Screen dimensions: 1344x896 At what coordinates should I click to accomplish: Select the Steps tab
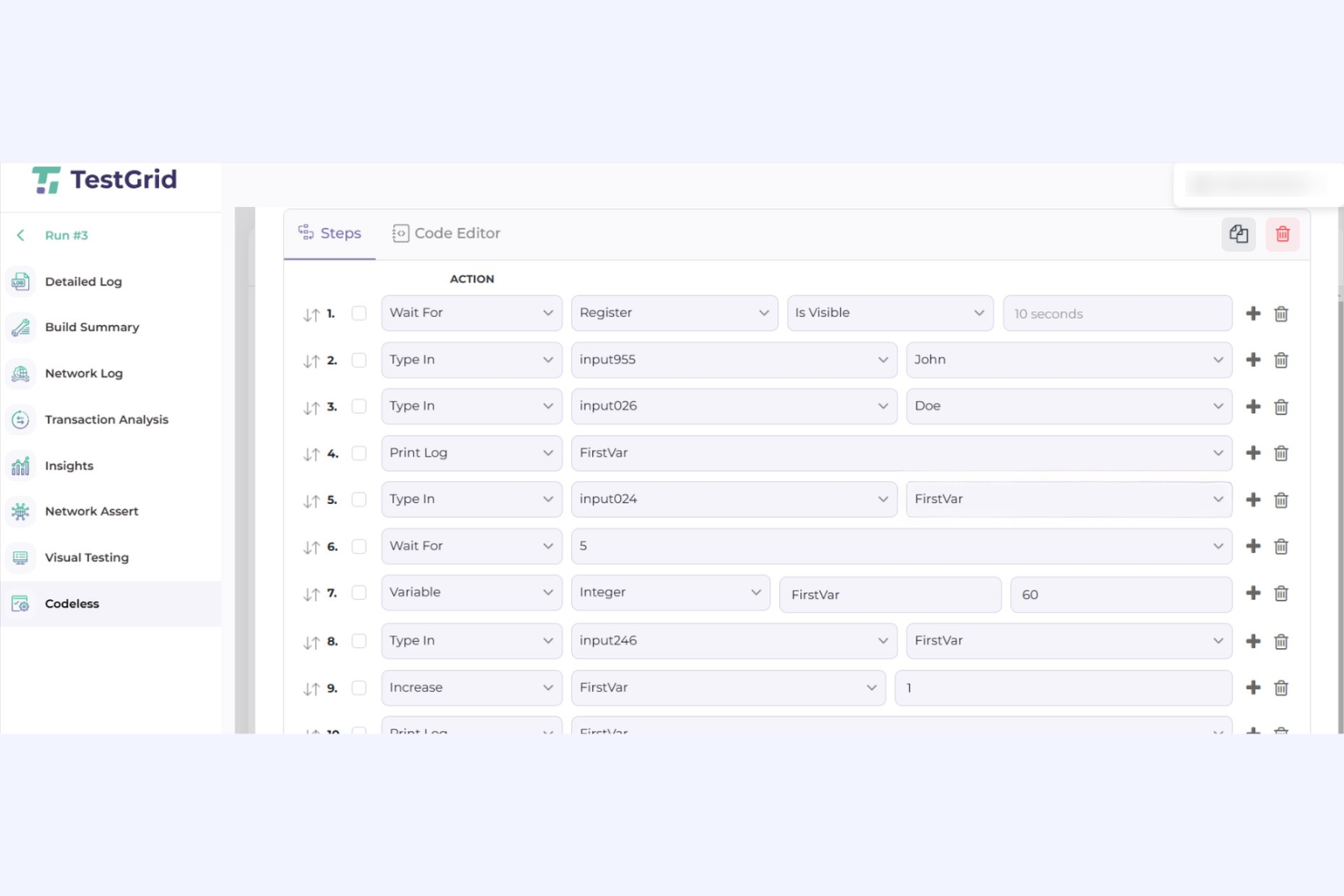330,232
